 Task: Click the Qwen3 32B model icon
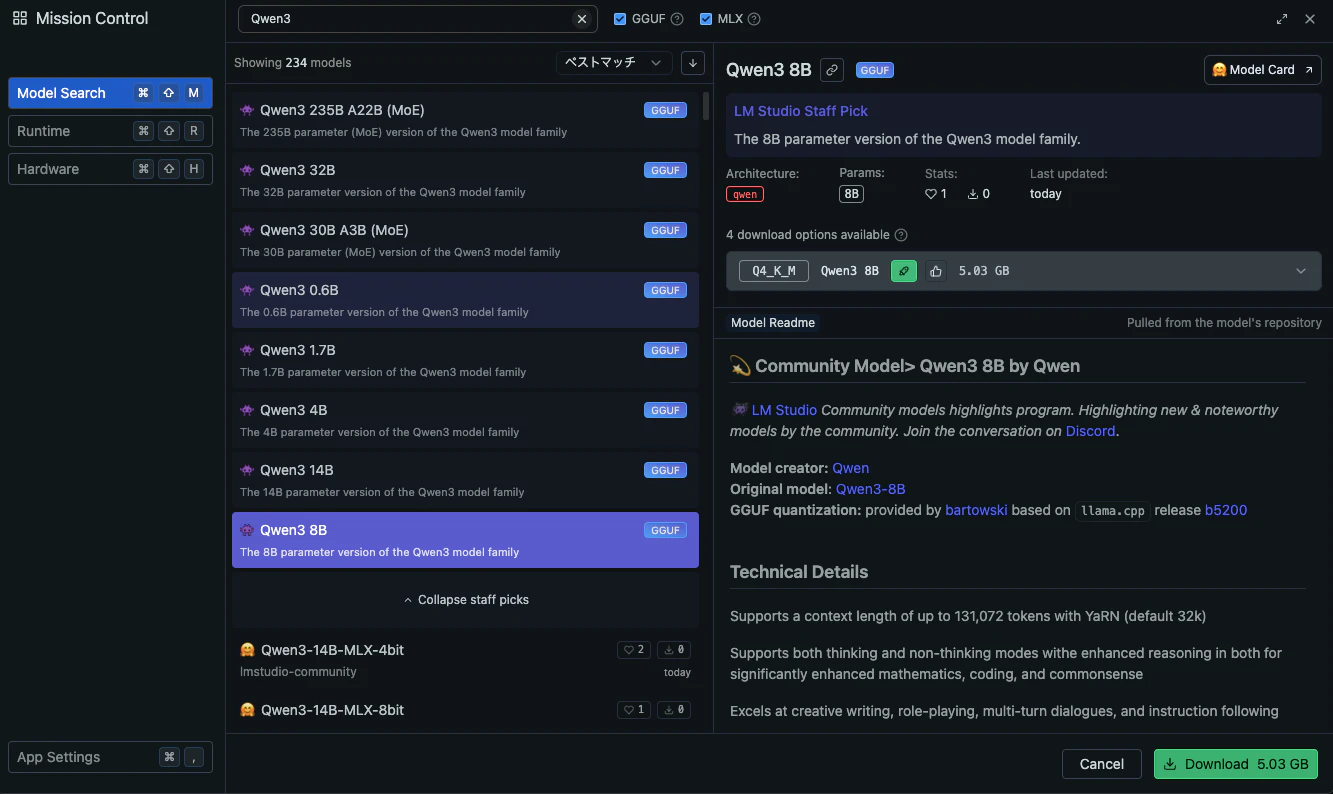pyautogui.click(x=247, y=170)
